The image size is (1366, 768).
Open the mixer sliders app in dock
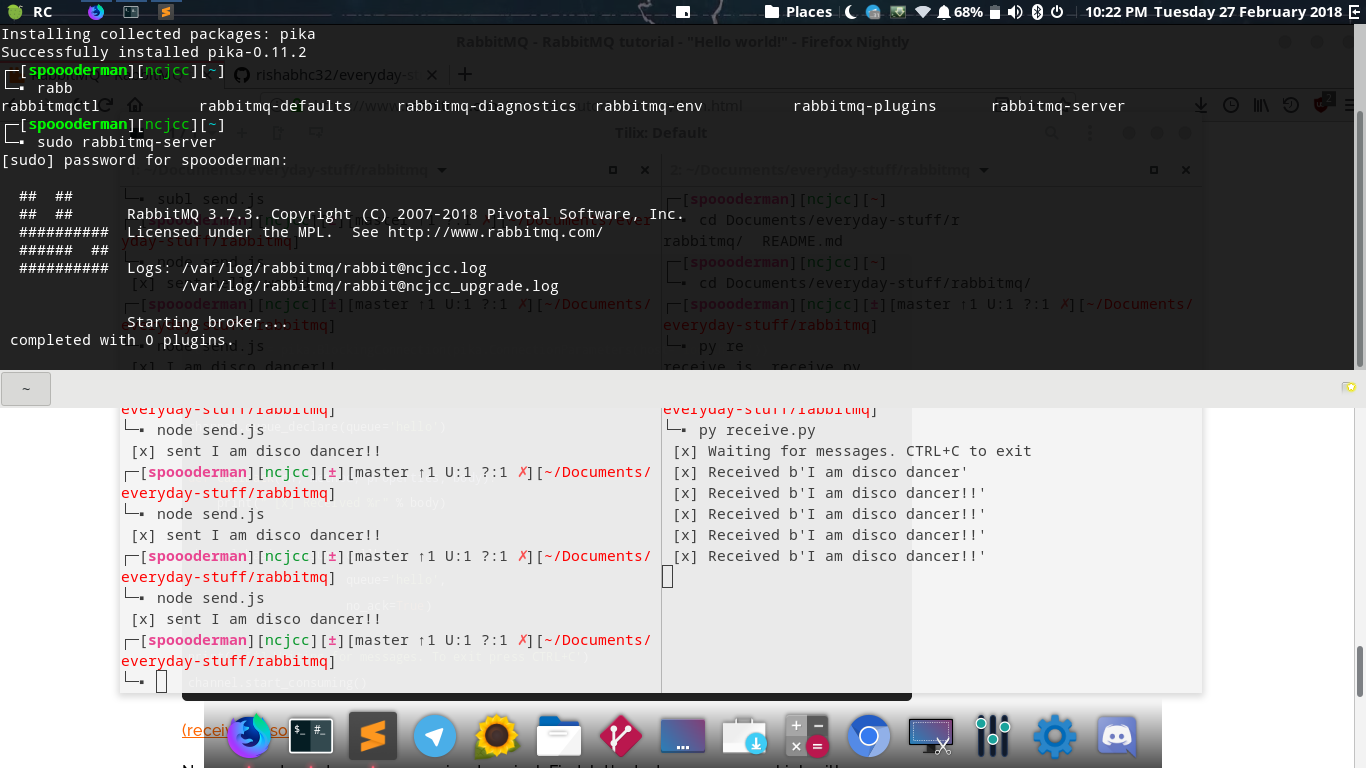[993, 738]
